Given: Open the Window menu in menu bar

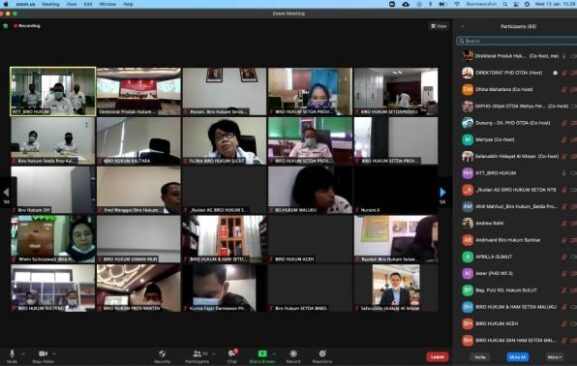Looking at the screenshot, I should [108, 4].
